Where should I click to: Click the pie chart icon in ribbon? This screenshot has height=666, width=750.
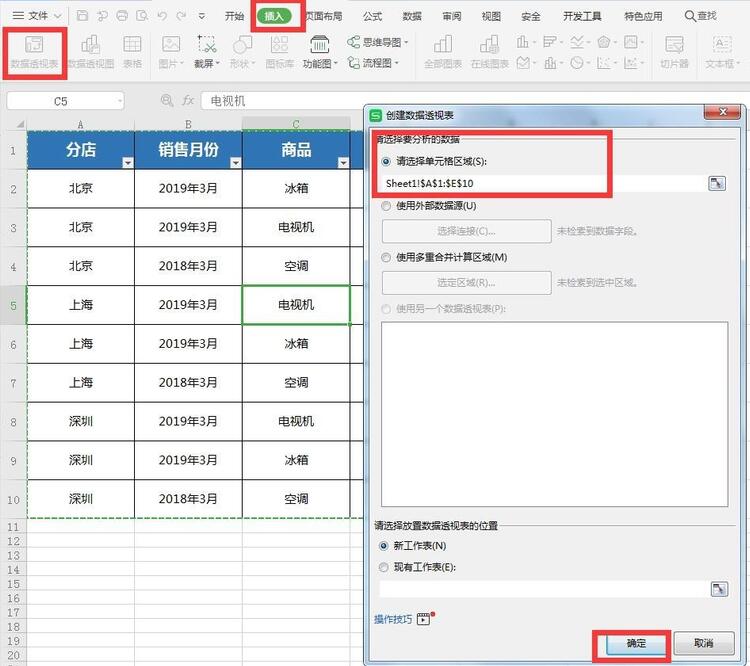point(577,63)
